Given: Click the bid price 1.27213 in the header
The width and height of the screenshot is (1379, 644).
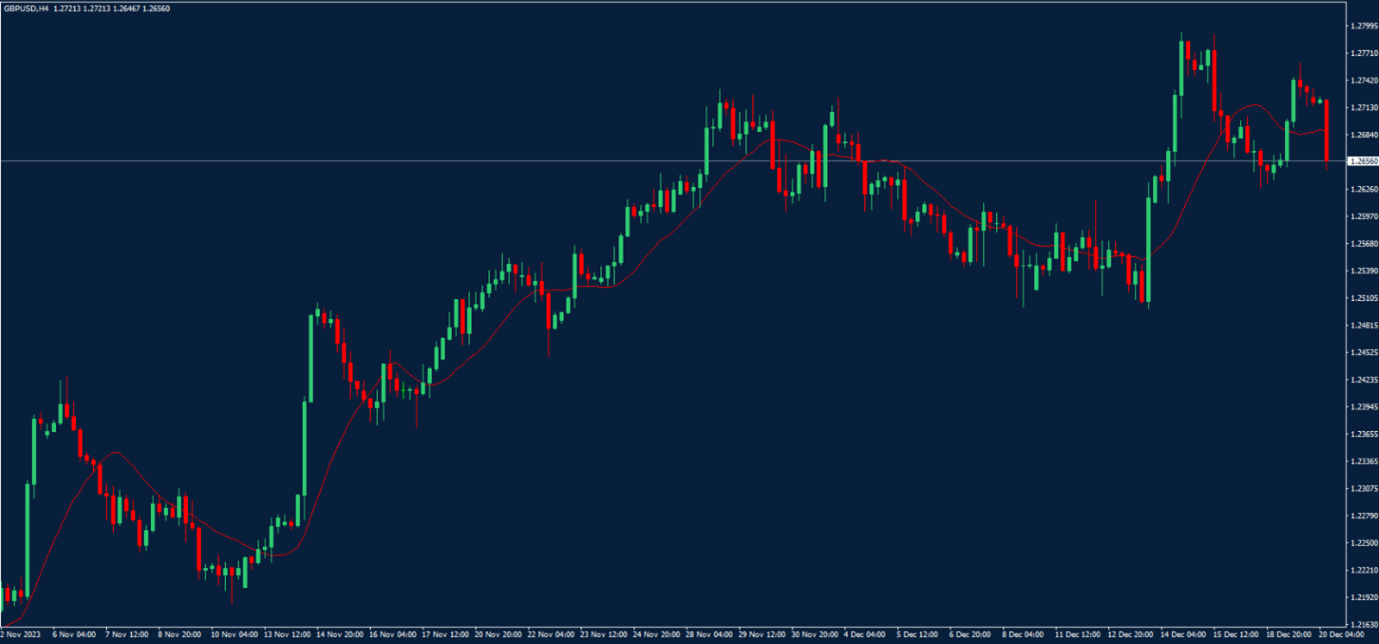Looking at the screenshot, I should pyautogui.click(x=66, y=8).
